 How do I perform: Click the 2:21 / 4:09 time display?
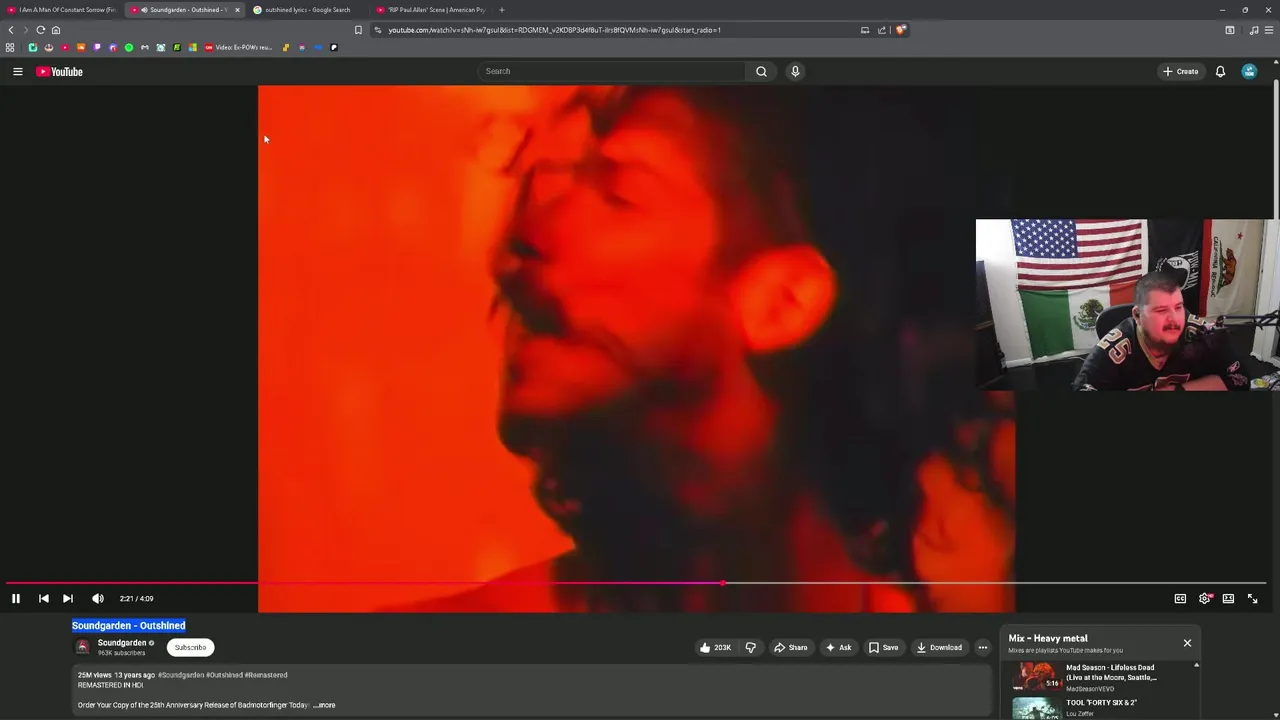pos(137,598)
